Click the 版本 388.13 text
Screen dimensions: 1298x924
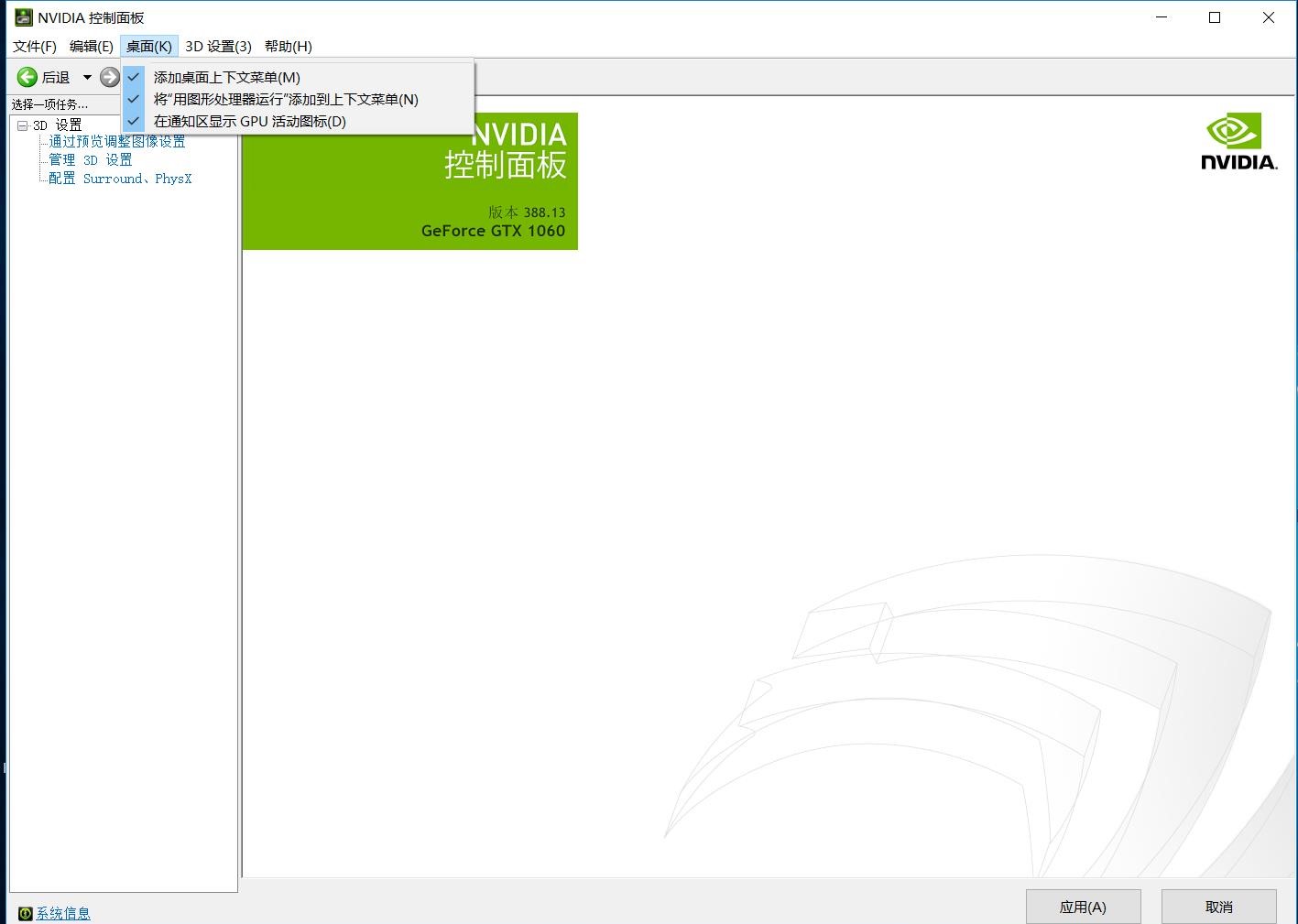point(527,212)
